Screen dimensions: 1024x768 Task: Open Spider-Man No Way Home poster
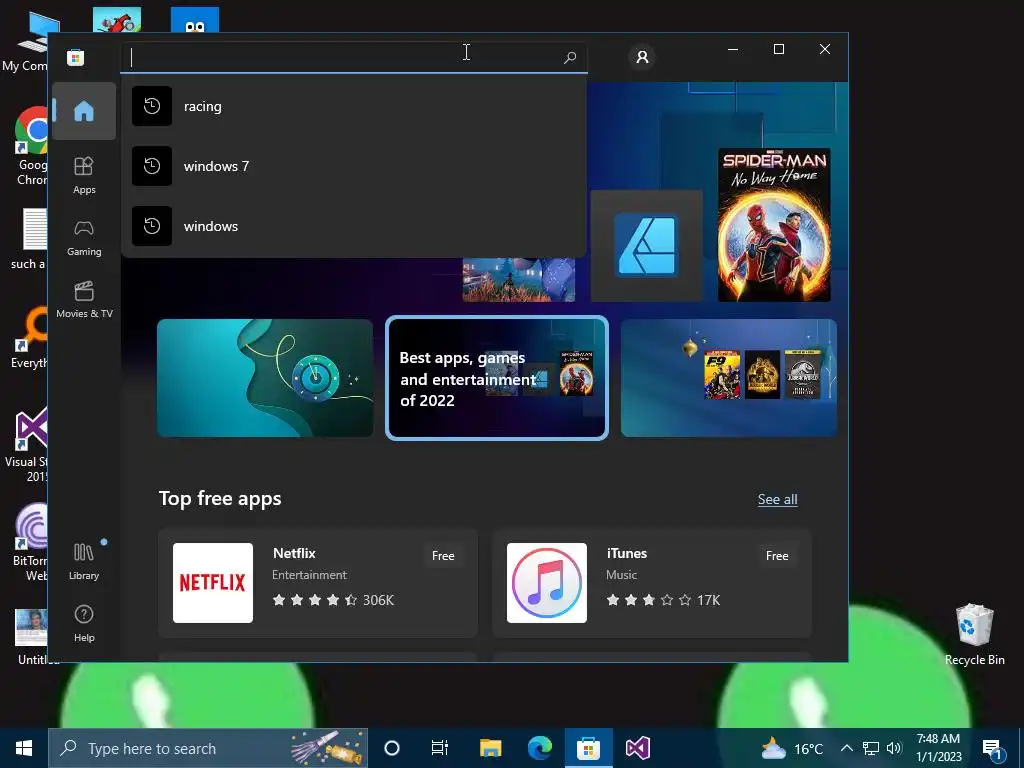coord(774,225)
